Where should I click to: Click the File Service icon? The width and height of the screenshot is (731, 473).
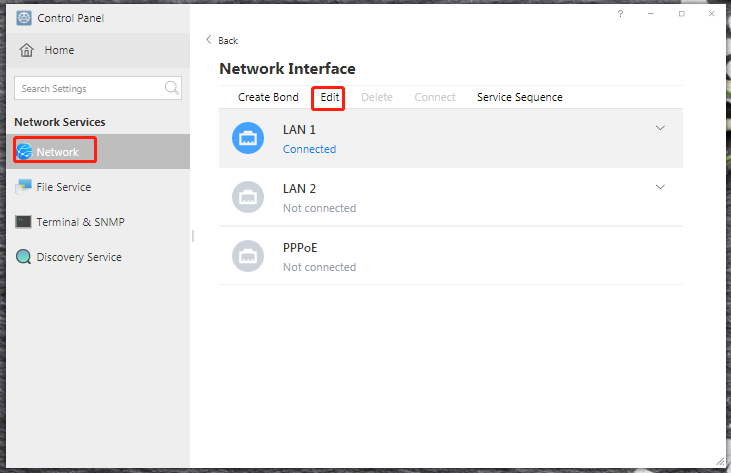pos(23,187)
